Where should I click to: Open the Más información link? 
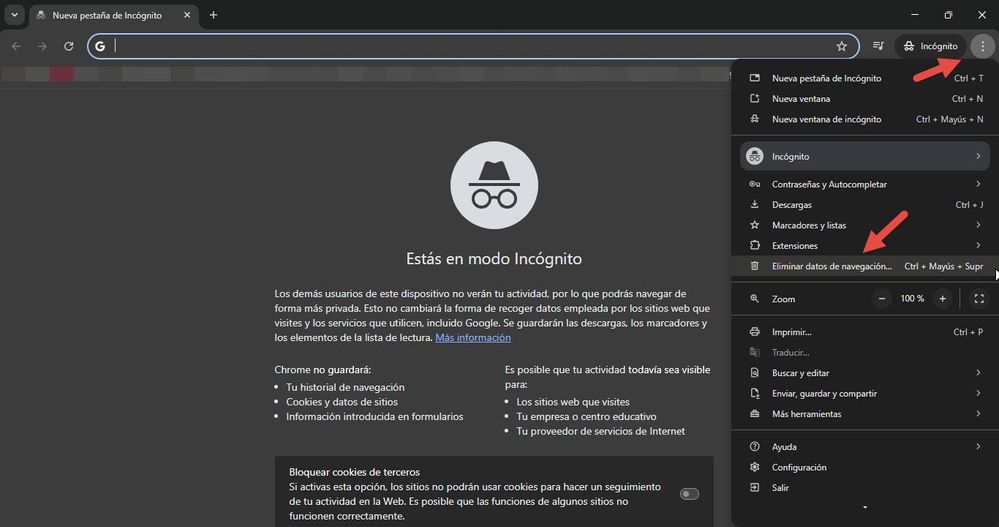point(473,337)
